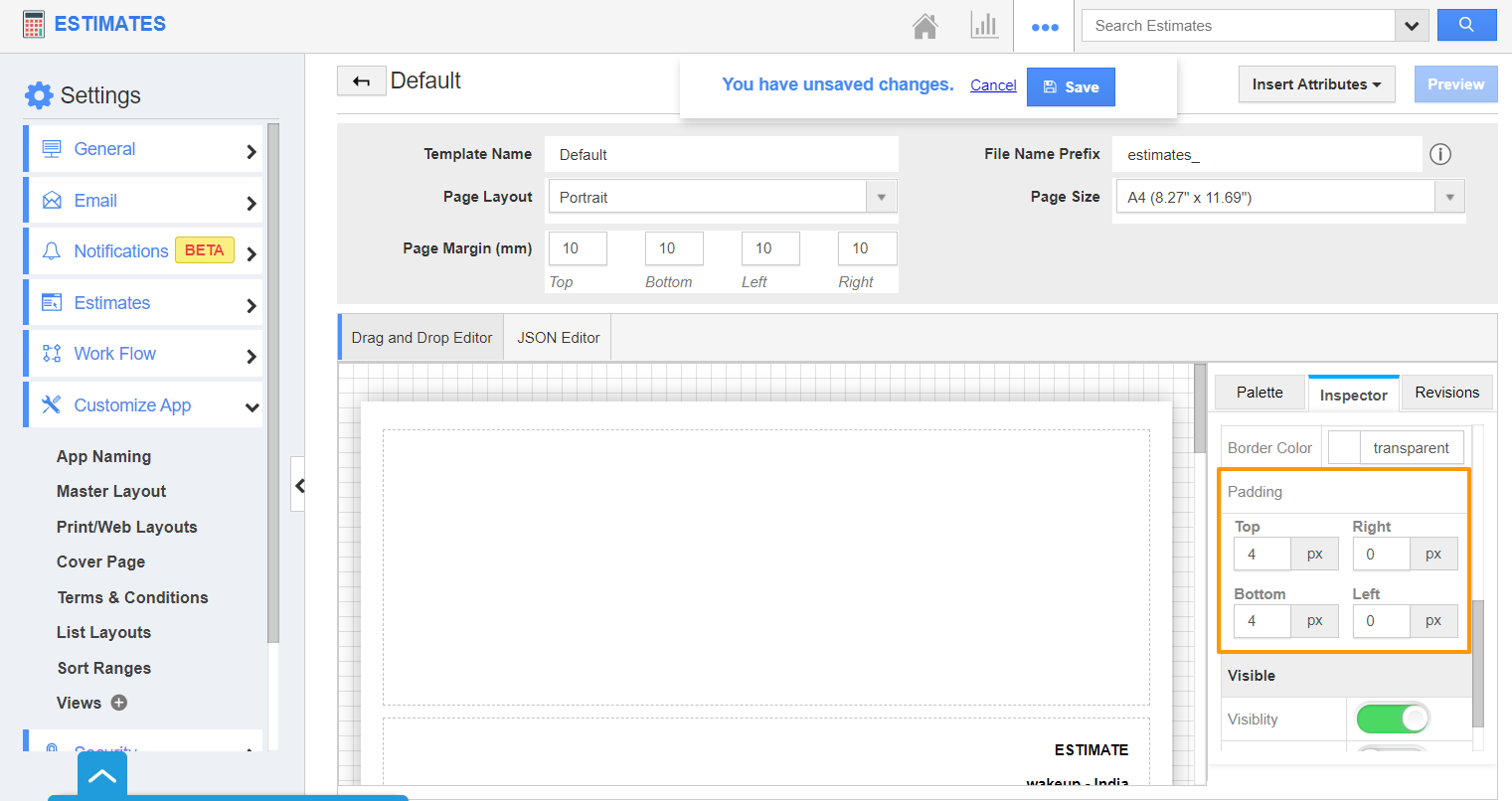The width and height of the screenshot is (1512, 801).
Task: Open the ESTIMATES home icon
Action: (x=924, y=26)
